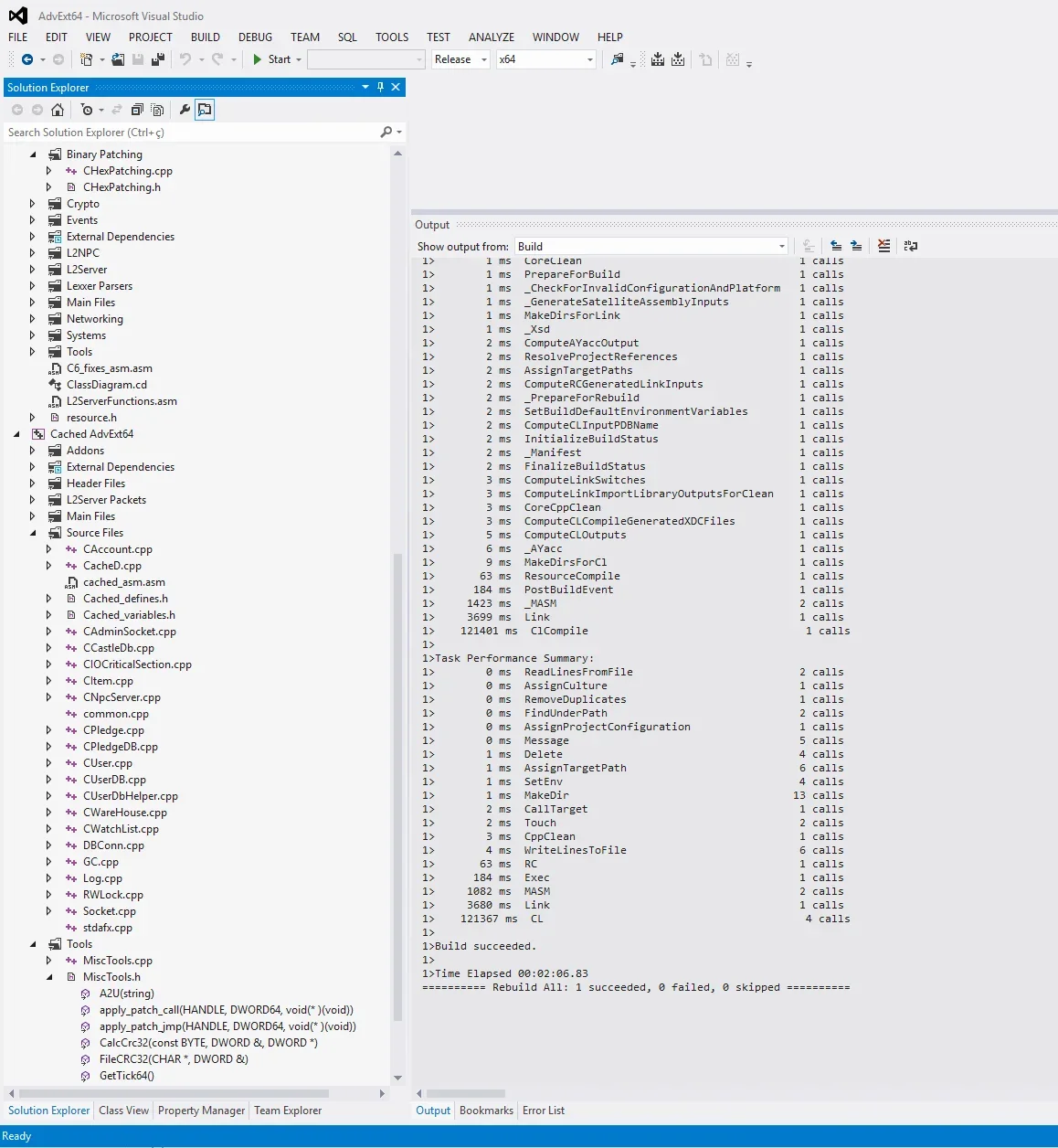The image size is (1058, 1148).
Task: Click the Find in Files toolbar icon
Action: click(618, 59)
